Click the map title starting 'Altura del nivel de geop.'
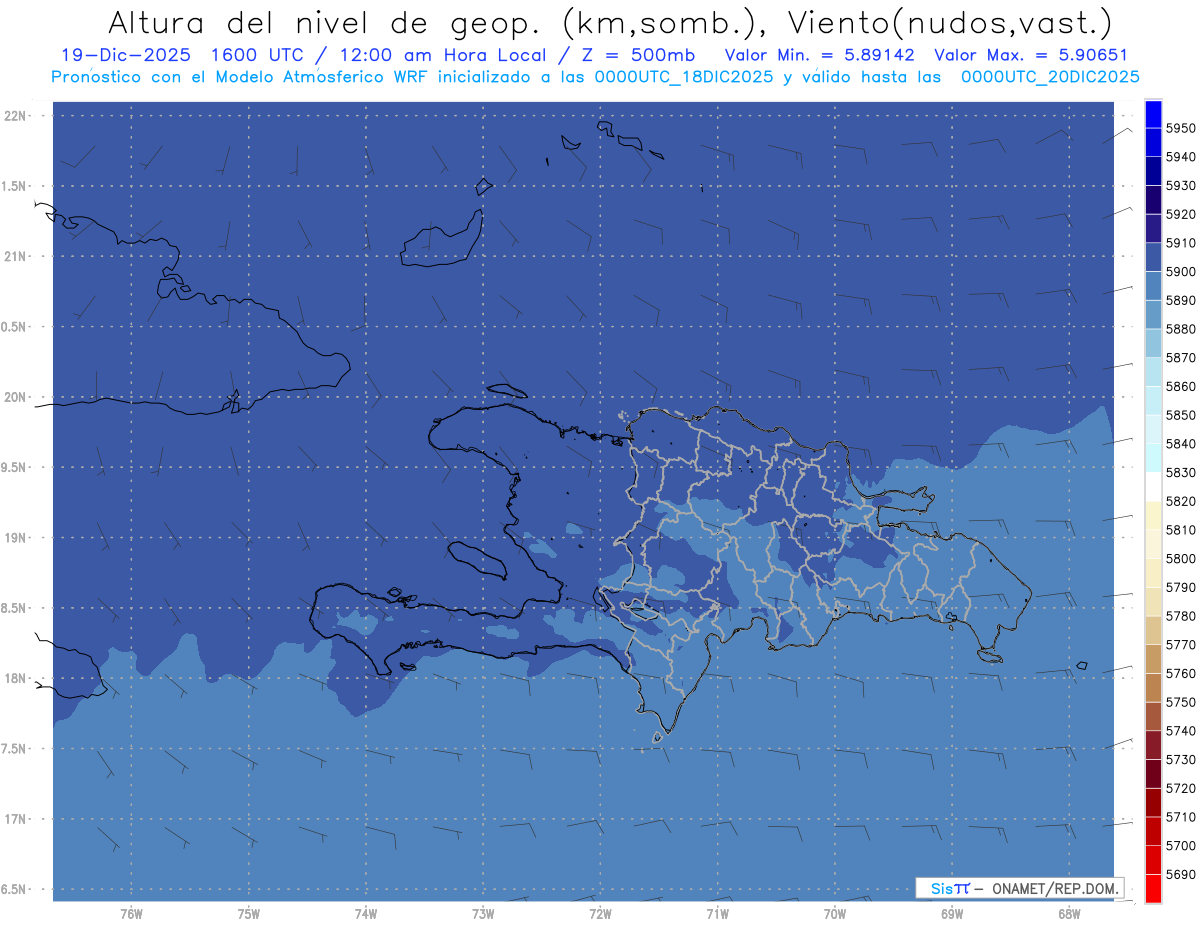 [609, 22]
